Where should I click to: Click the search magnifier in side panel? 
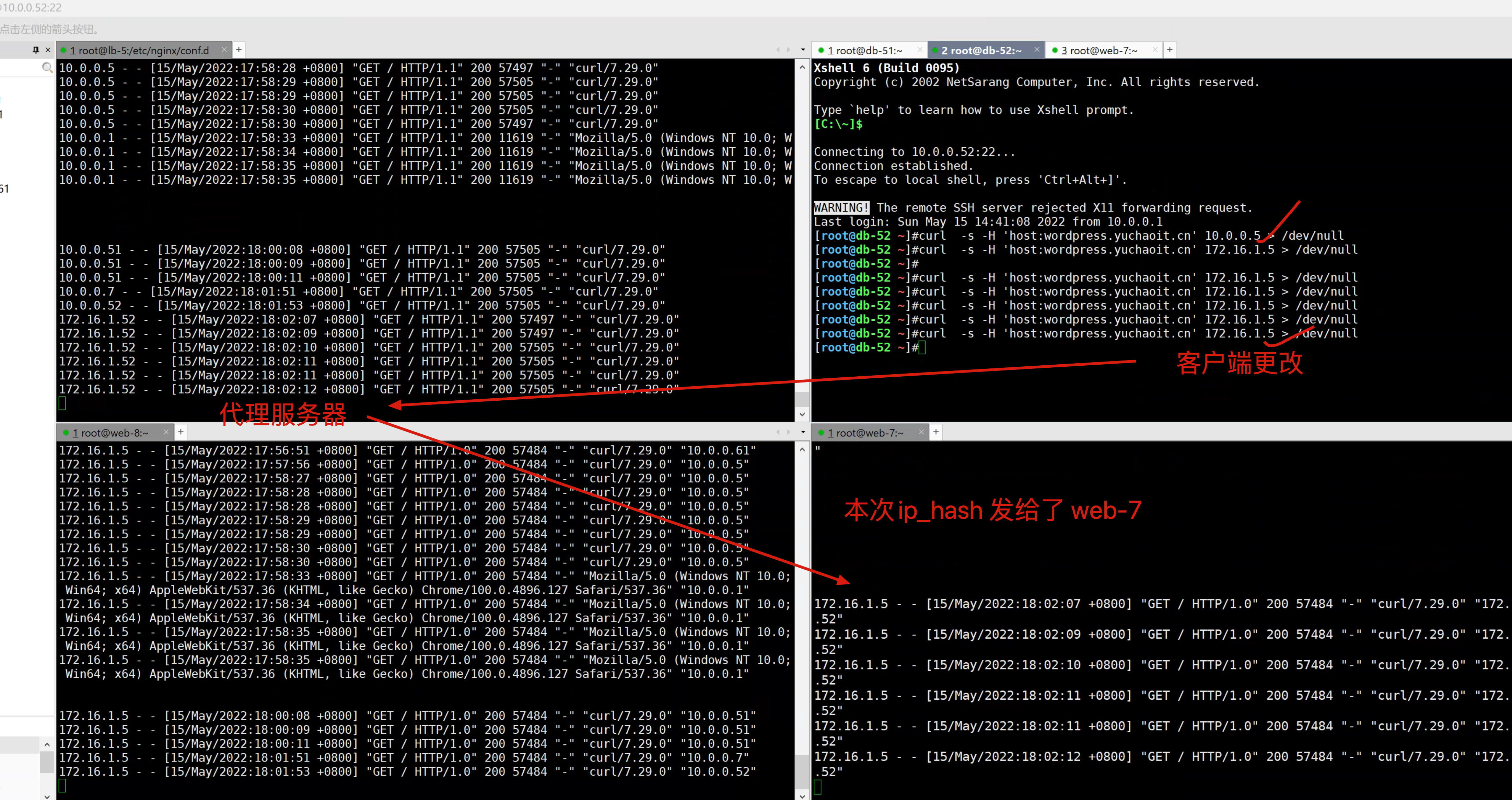47,68
